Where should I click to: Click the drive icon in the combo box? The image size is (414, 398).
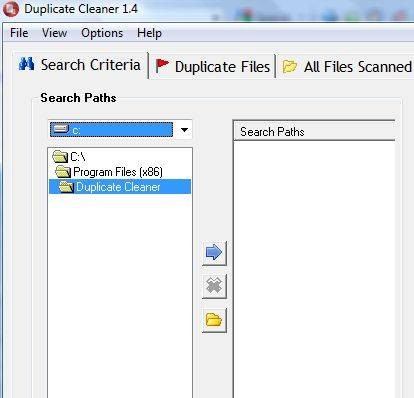(x=61, y=129)
